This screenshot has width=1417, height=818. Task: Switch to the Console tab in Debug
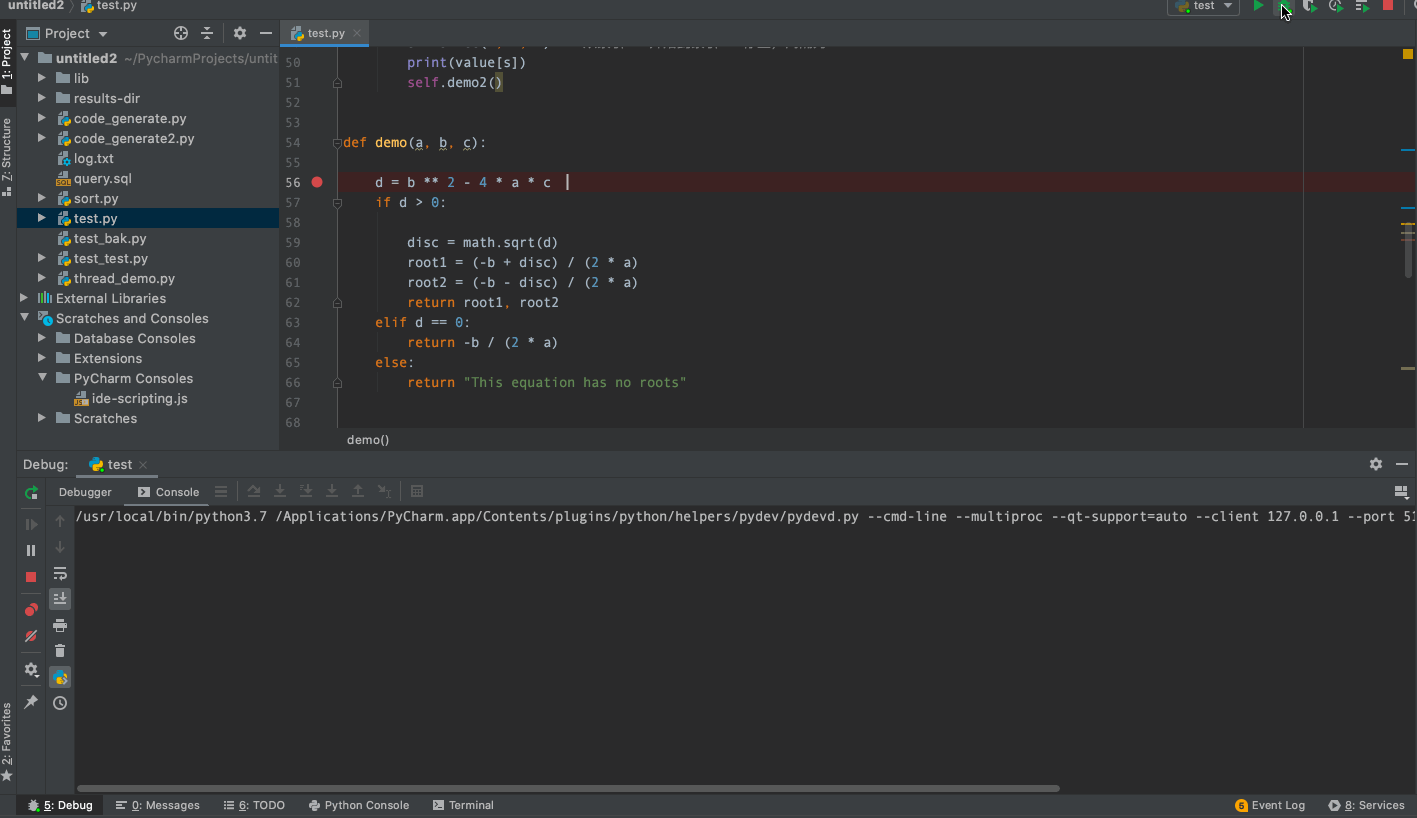(x=168, y=492)
